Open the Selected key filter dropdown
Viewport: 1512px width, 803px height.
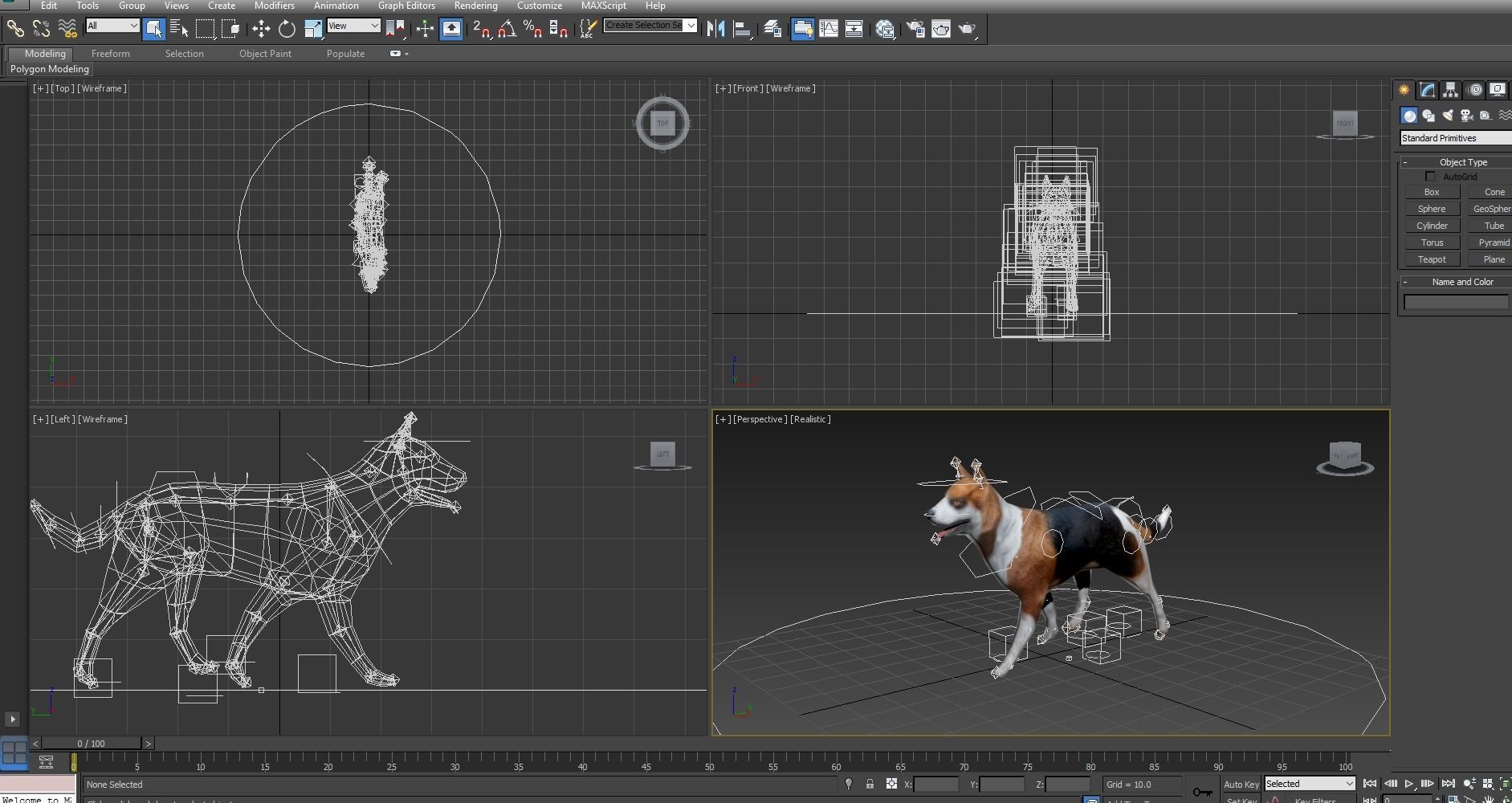[1310, 784]
